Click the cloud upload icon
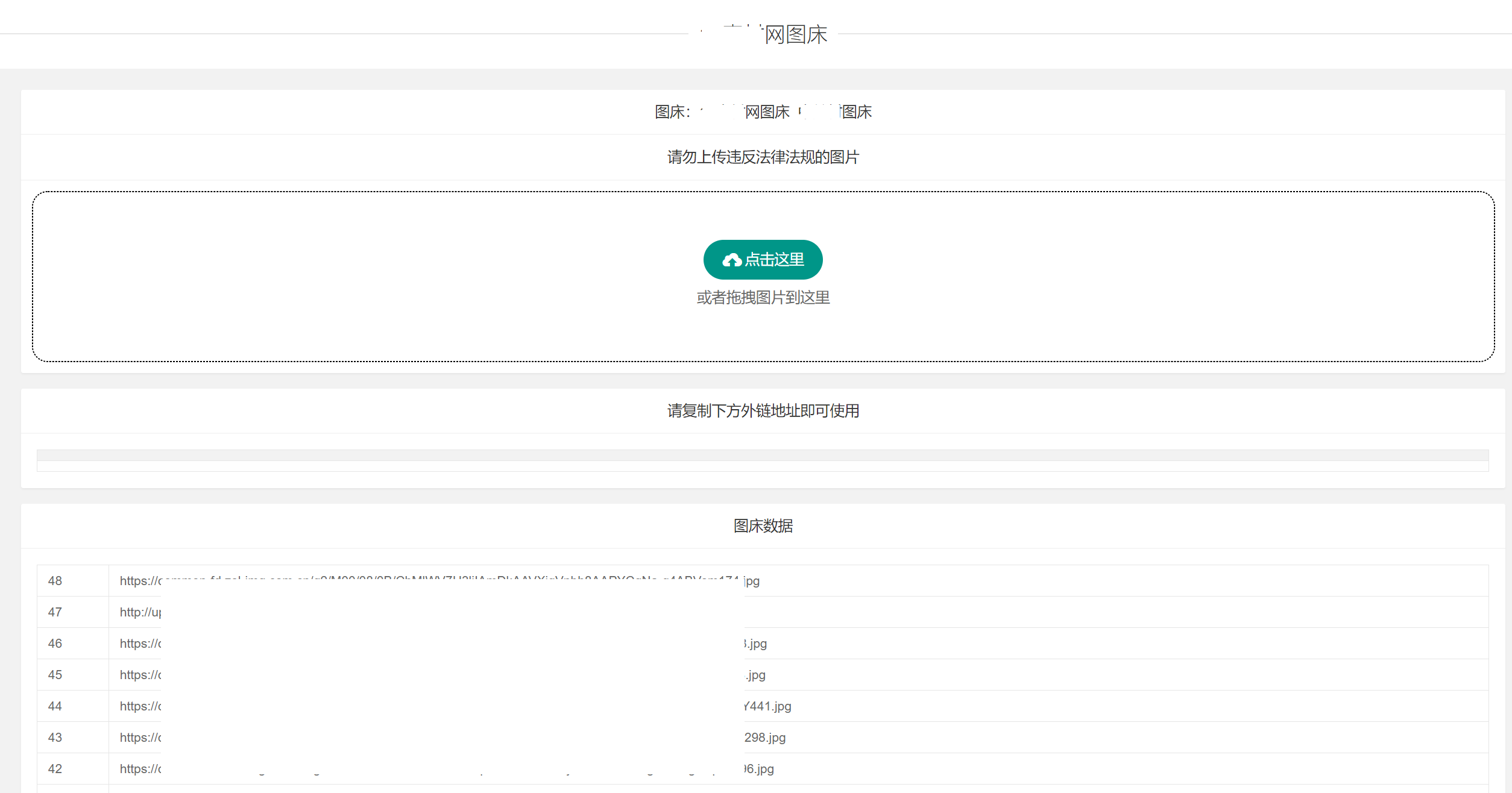 tap(732, 259)
